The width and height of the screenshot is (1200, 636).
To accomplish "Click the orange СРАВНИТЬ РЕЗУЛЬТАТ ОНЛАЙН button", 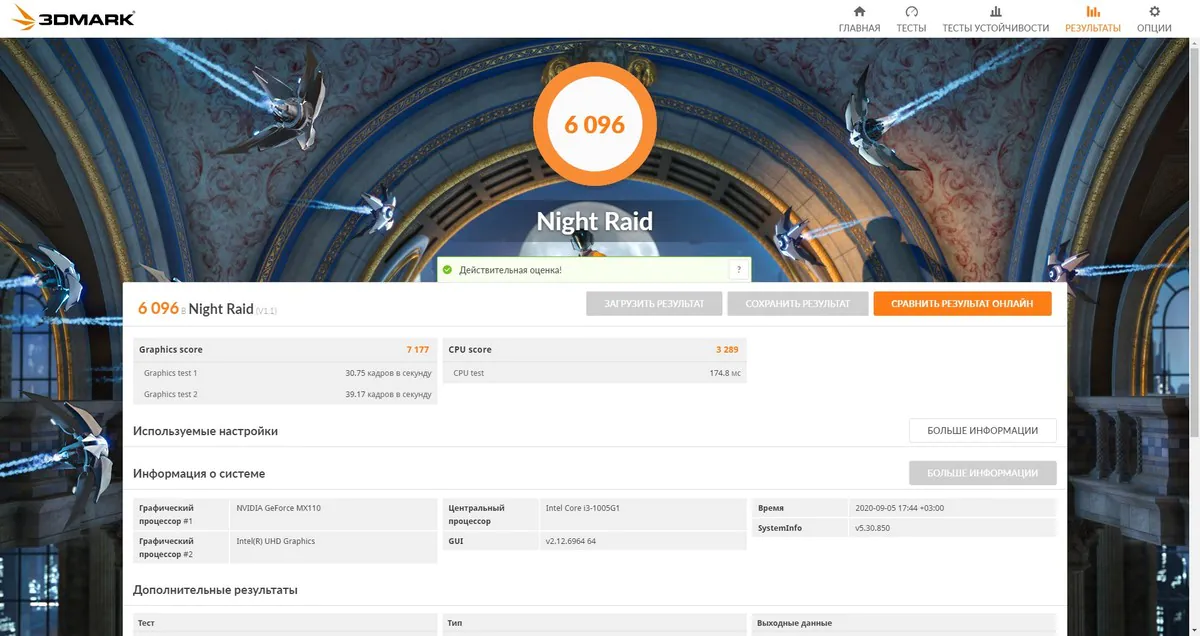I will [x=963, y=304].
